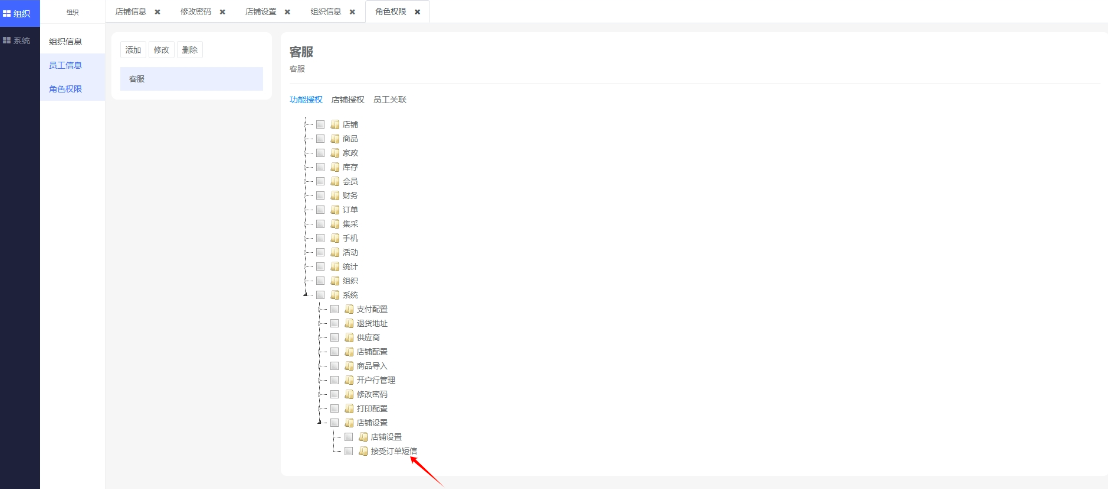Viewport: 1108px width, 489px height.
Task: Close the 修改密码 tab
Action: [x=222, y=12]
